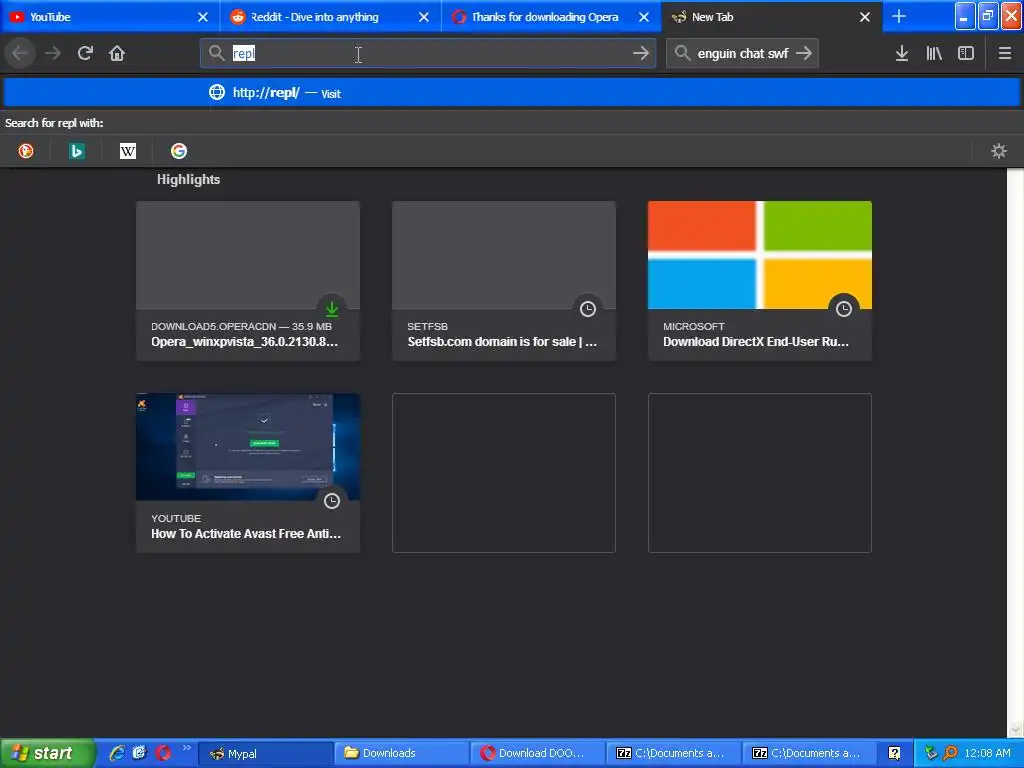This screenshot has width=1024, height=768.
Task: Launch Opera from quick launch icon
Action: pos(163,753)
